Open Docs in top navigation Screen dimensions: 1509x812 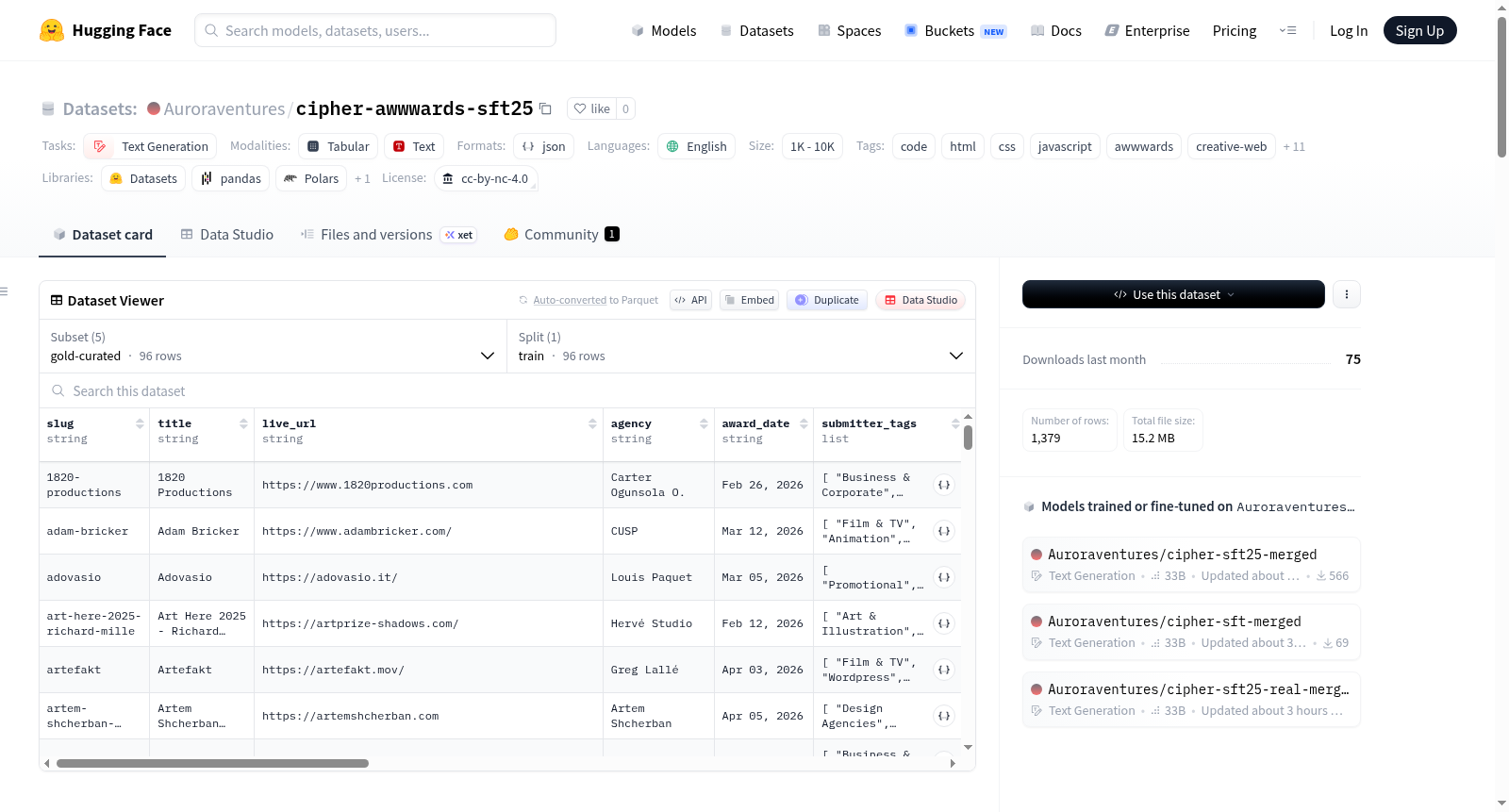click(1056, 30)
